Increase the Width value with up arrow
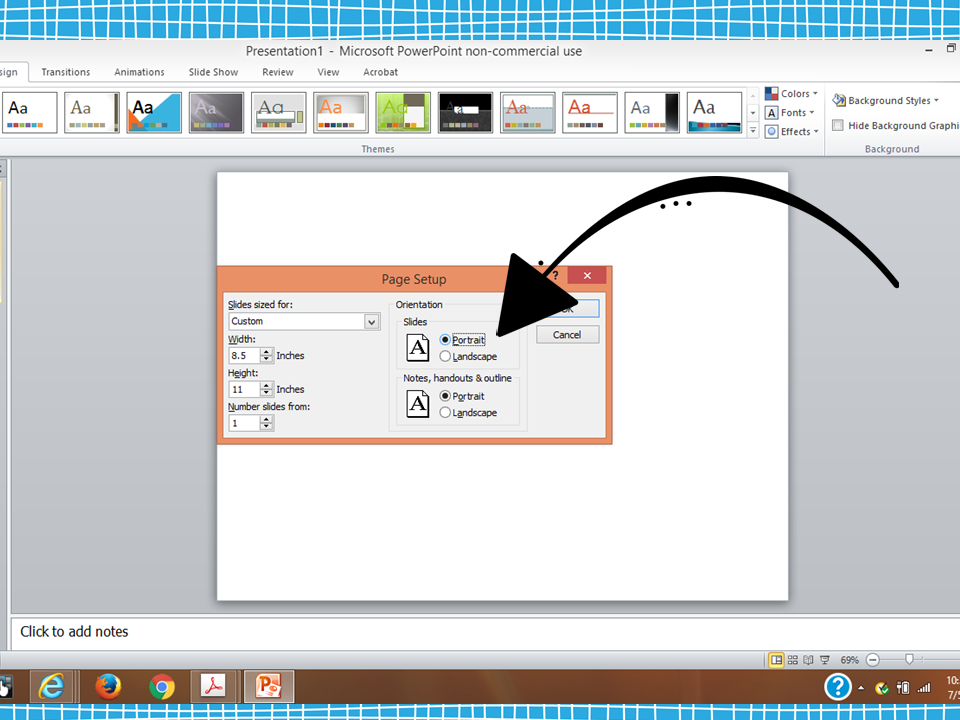 tap(266, 352)
